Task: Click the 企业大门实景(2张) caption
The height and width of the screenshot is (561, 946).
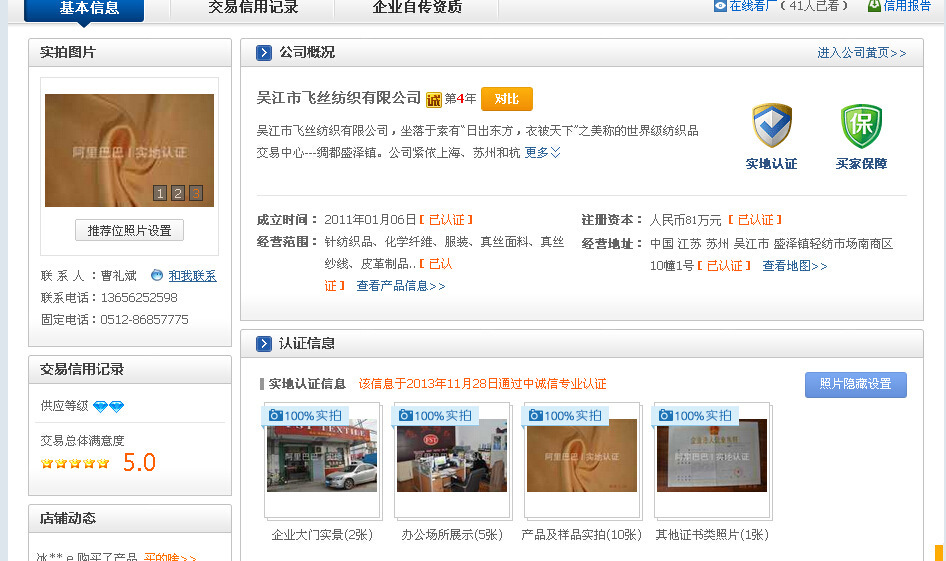Action: [x=322, y=535]
